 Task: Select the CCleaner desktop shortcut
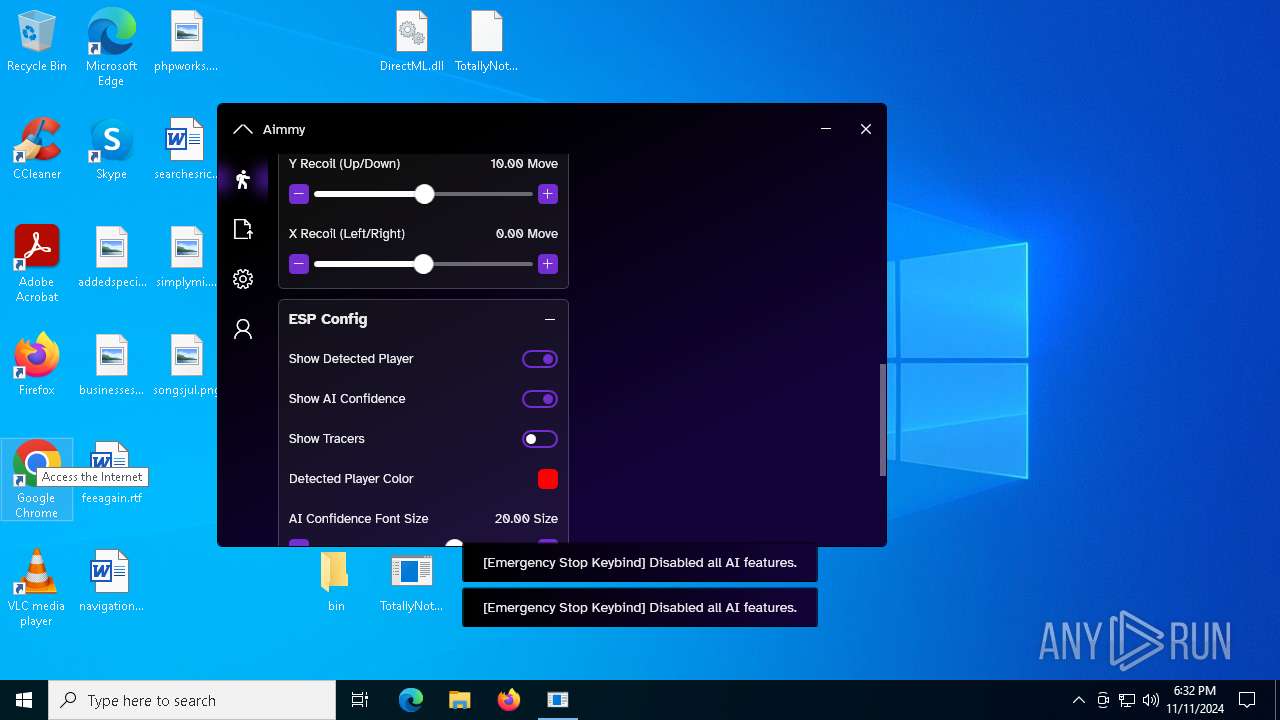(x=37, y=150)
